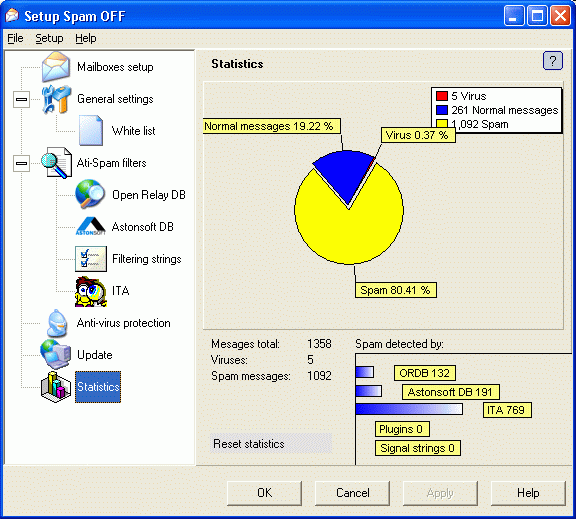Open the Update globe computer icon
The image size is (576, 519).
pyautogui.click(x=56, y=354)
